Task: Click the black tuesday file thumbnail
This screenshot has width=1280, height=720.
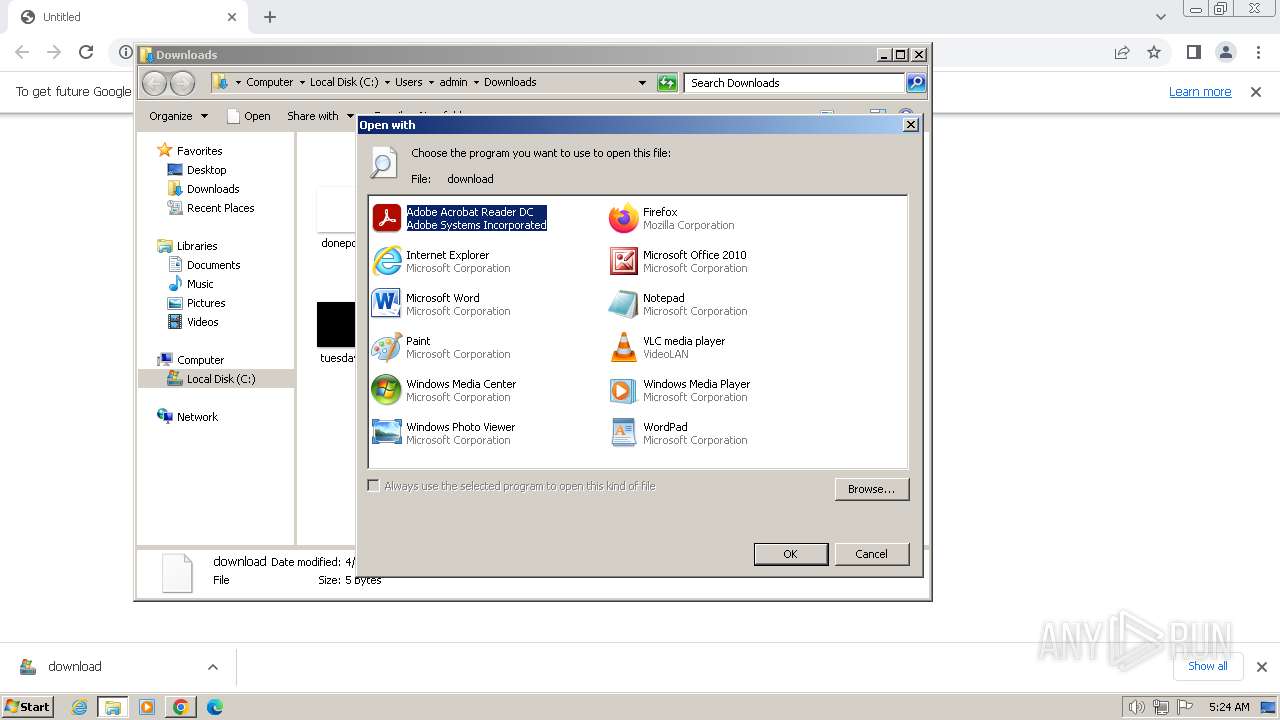Action: click(336, 325)
